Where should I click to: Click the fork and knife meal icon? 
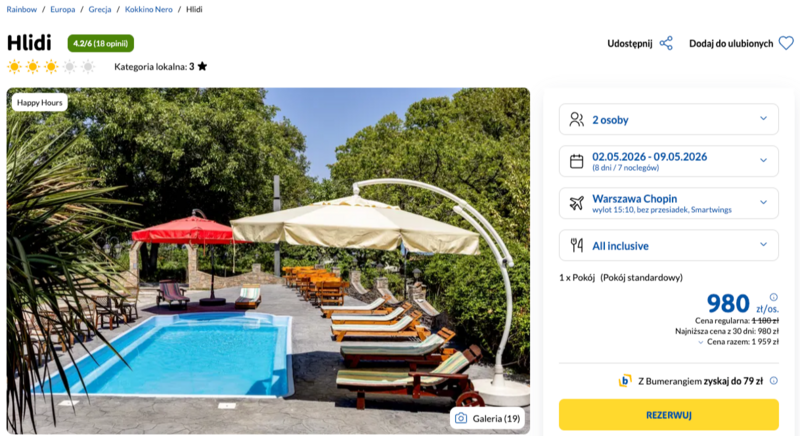576,245
